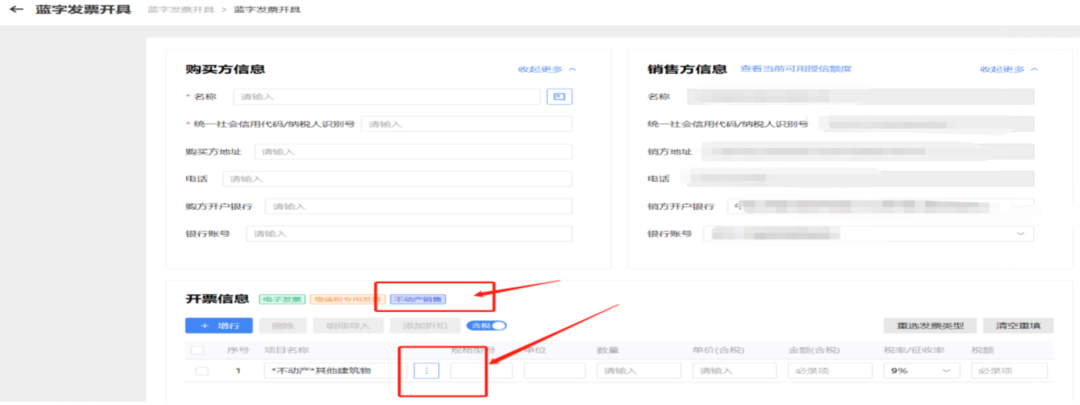Open buyer lookup icon next to 名称 field
Image resolution: width=1080 pixels, height=405 pixels.
pyautogui.click(x=559, y=97)
